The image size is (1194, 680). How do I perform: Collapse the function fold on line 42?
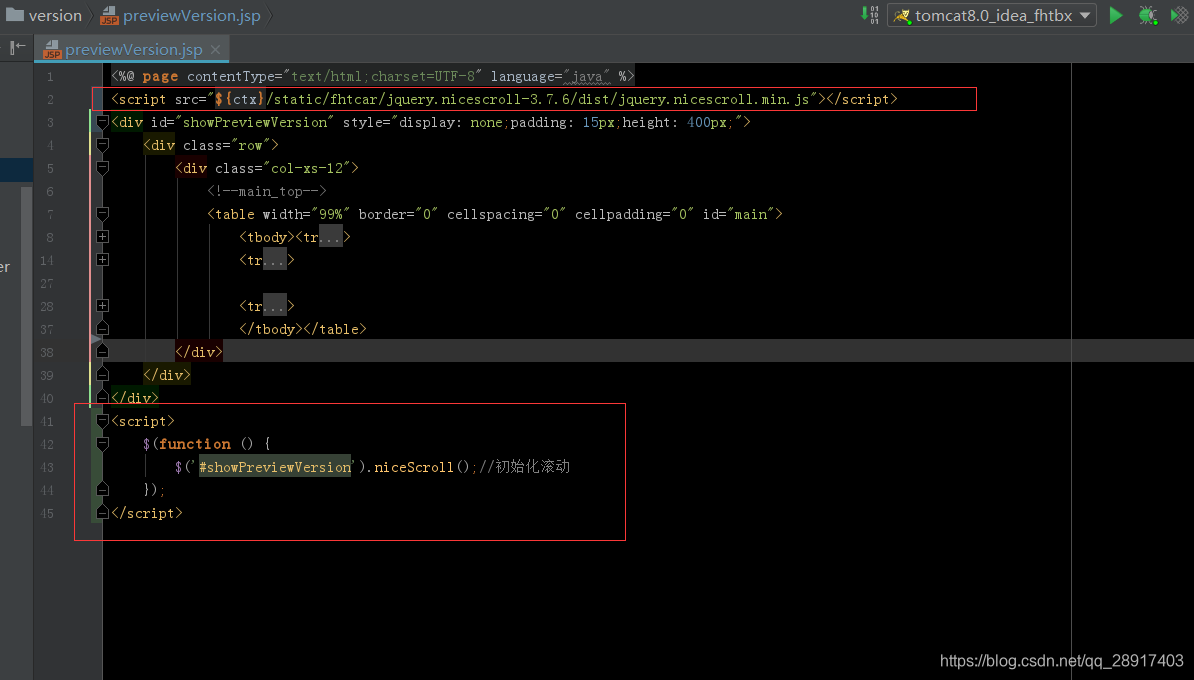[x=103, y=443]
